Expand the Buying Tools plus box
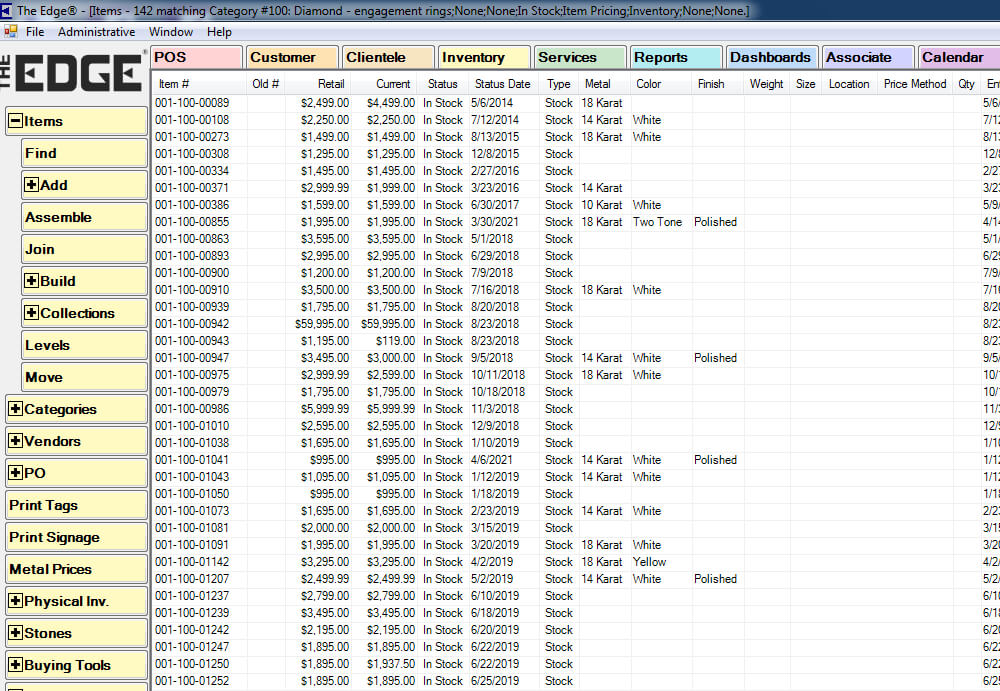The width and height of the screenshot is (1000, 691). click(x=15, y=665)
